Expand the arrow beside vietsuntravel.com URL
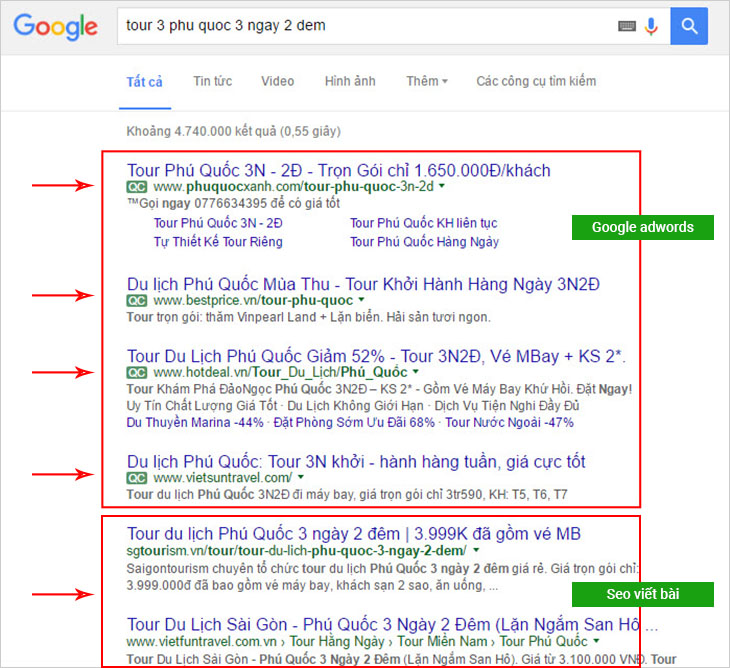This screenshot has height=668, width=730. [x=301, y=477]
